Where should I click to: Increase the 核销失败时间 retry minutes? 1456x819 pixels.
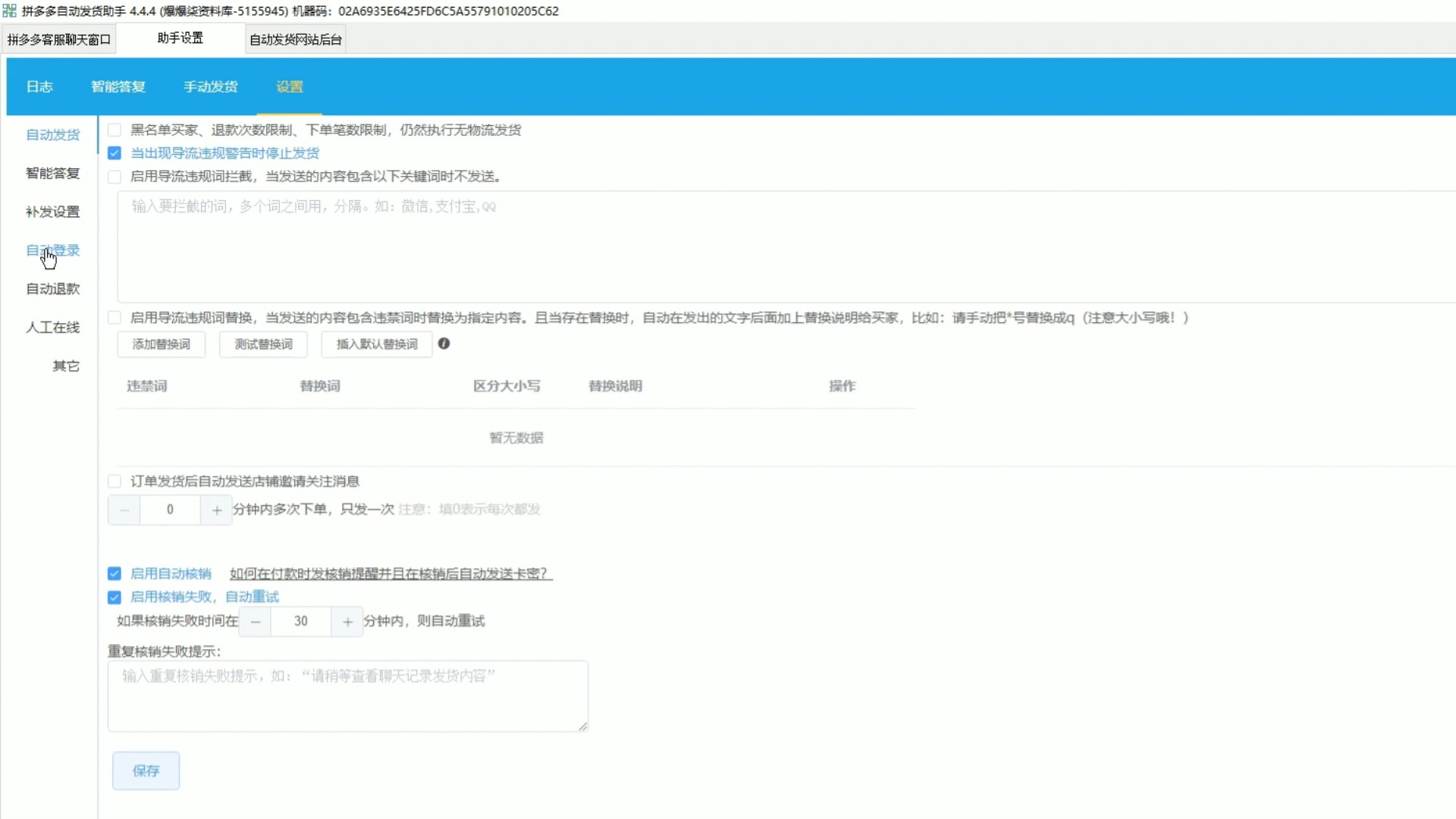tap(347, 622)
